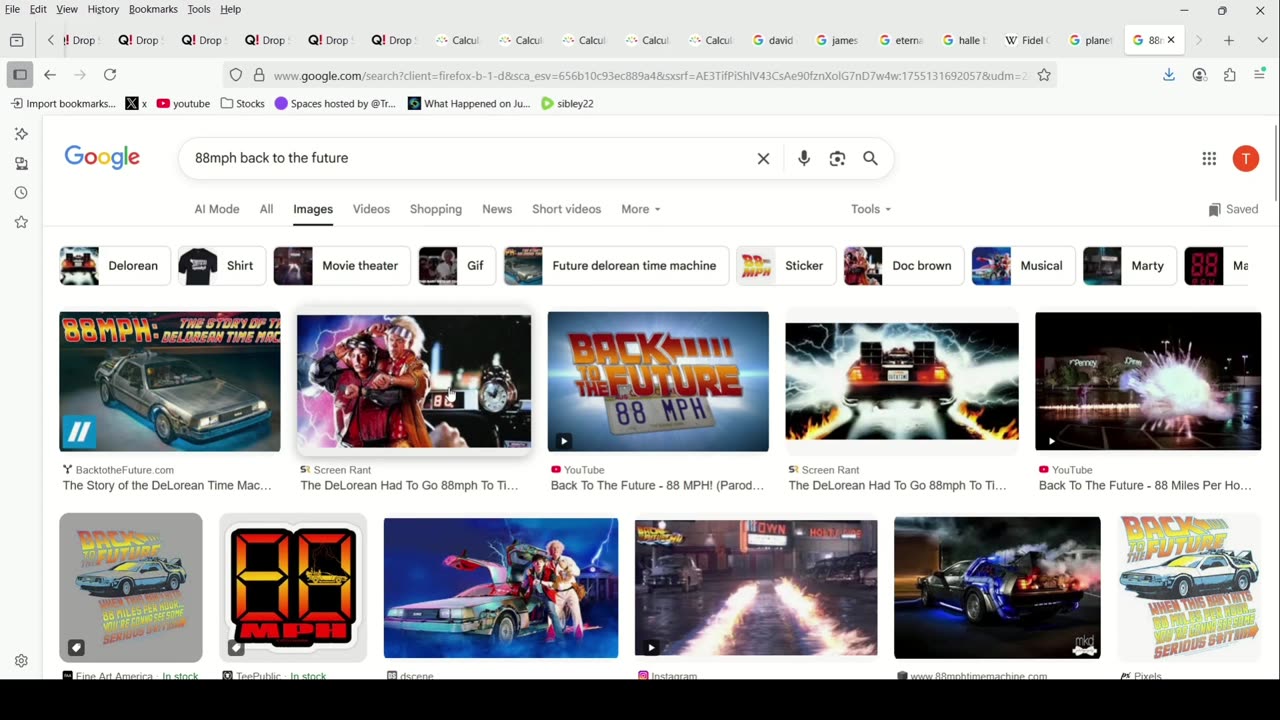1280x720 pixels.
Task: Open the list all tabs button
Action: tap(16, 40)
